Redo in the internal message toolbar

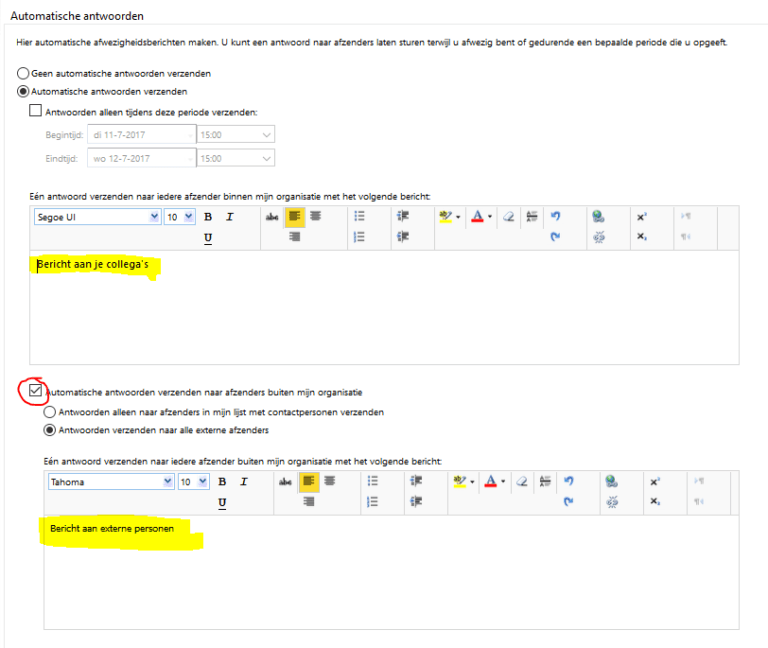[555, 237]
